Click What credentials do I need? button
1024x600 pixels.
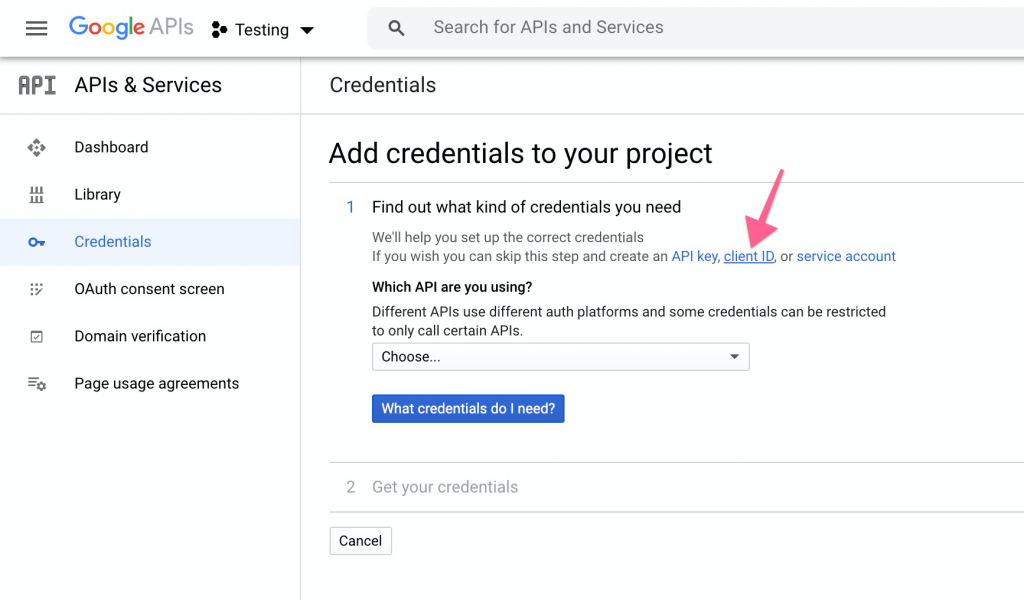click(468, 409)
